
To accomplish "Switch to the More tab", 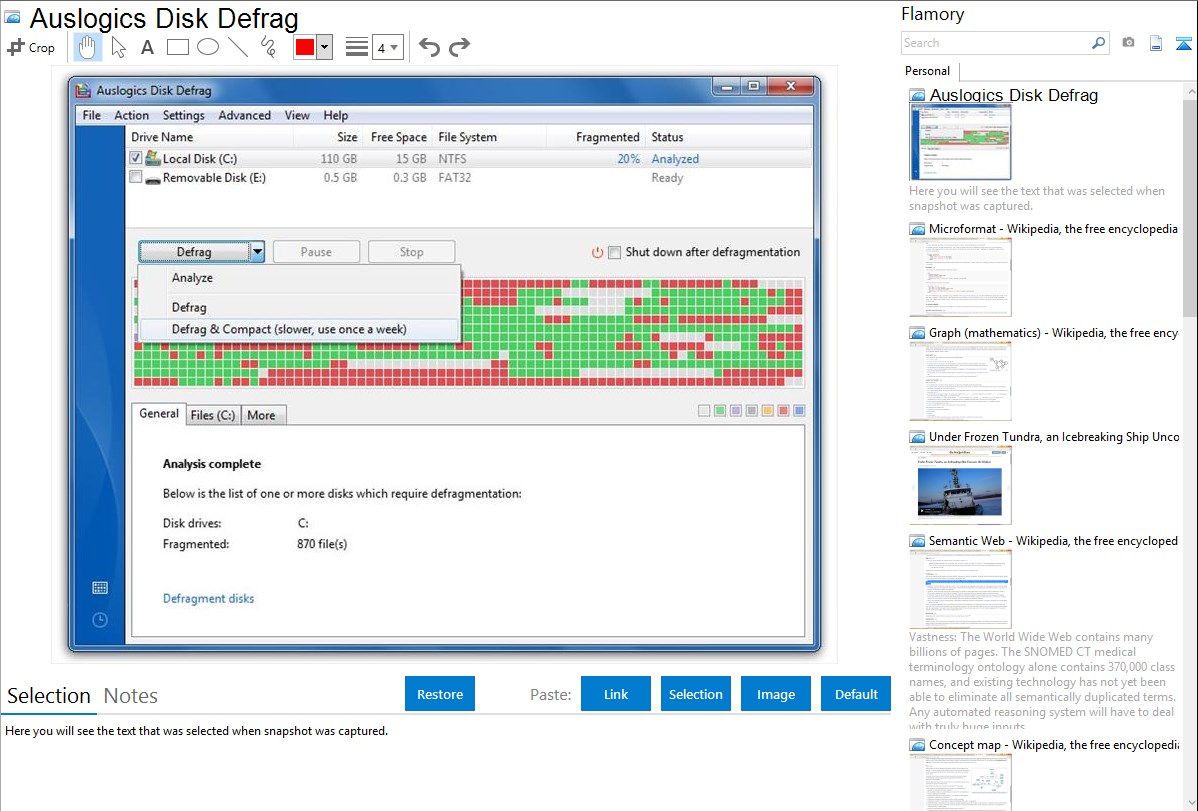I will [x=263, y=415].
